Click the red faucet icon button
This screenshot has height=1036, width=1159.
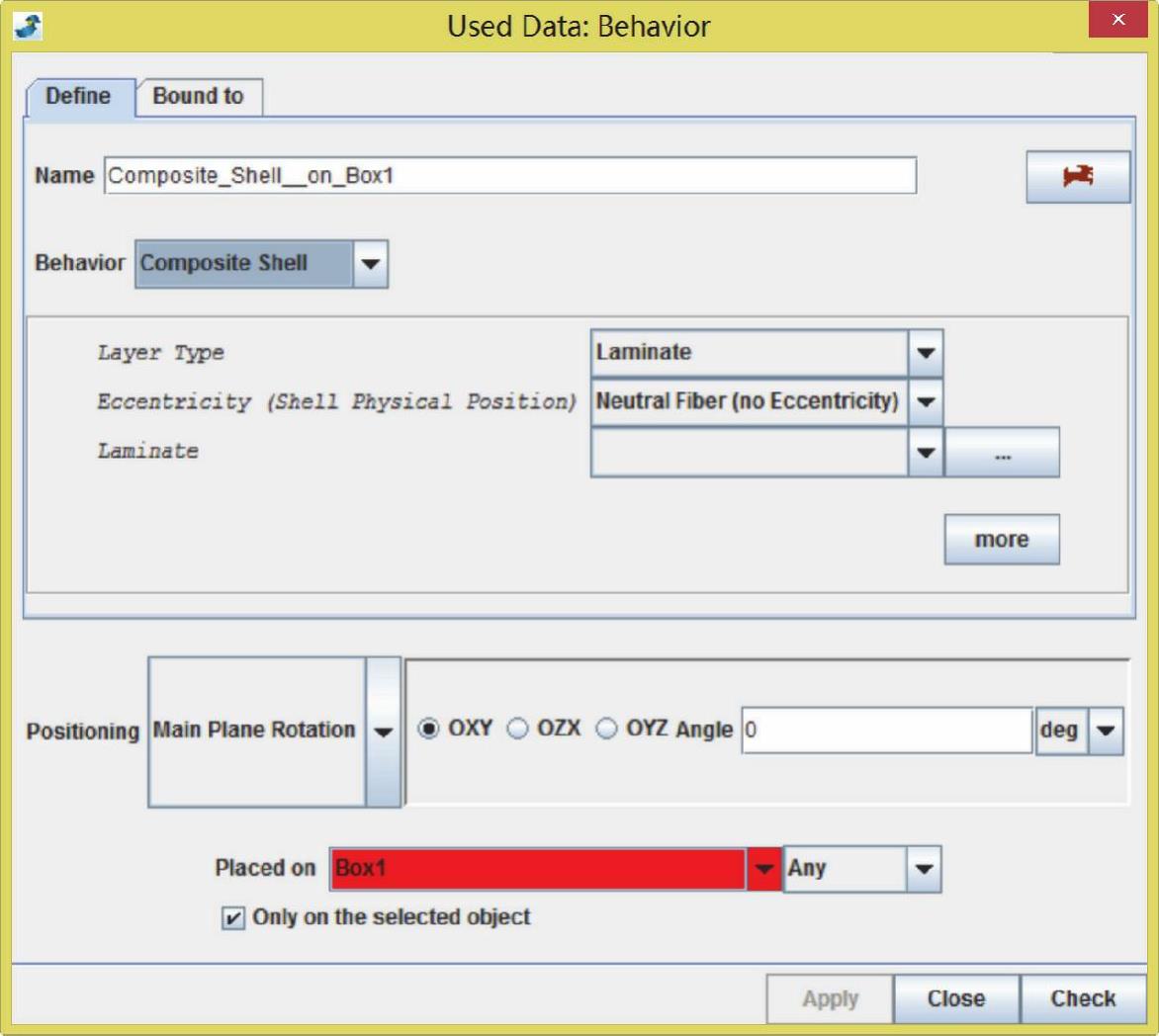pos(1077,177)
